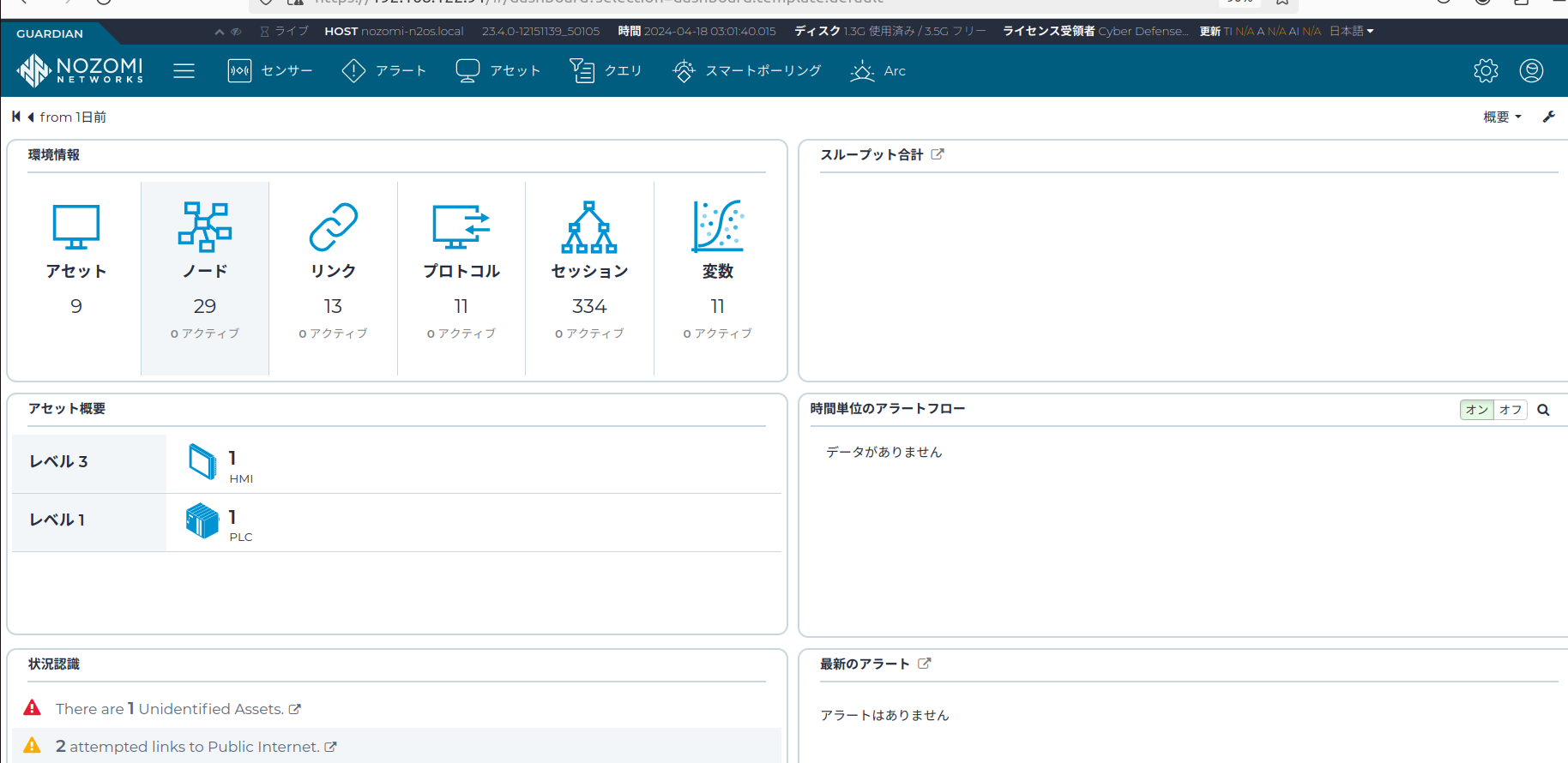Open throughput total external link icon

[938, 154]
